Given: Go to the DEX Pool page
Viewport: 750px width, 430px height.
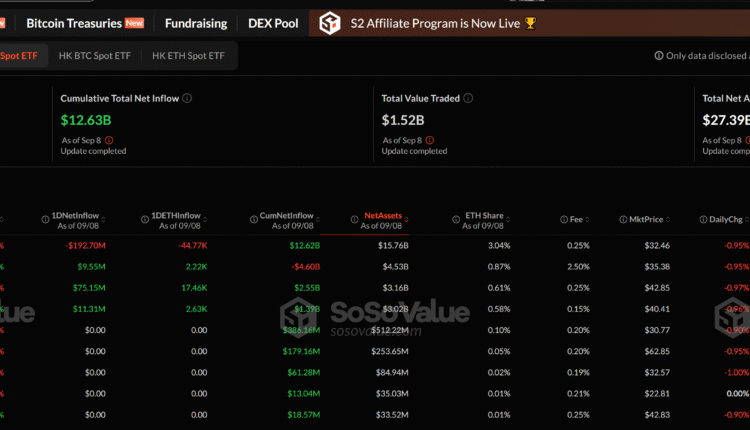Looking at the screenshot, I should 272,23.
